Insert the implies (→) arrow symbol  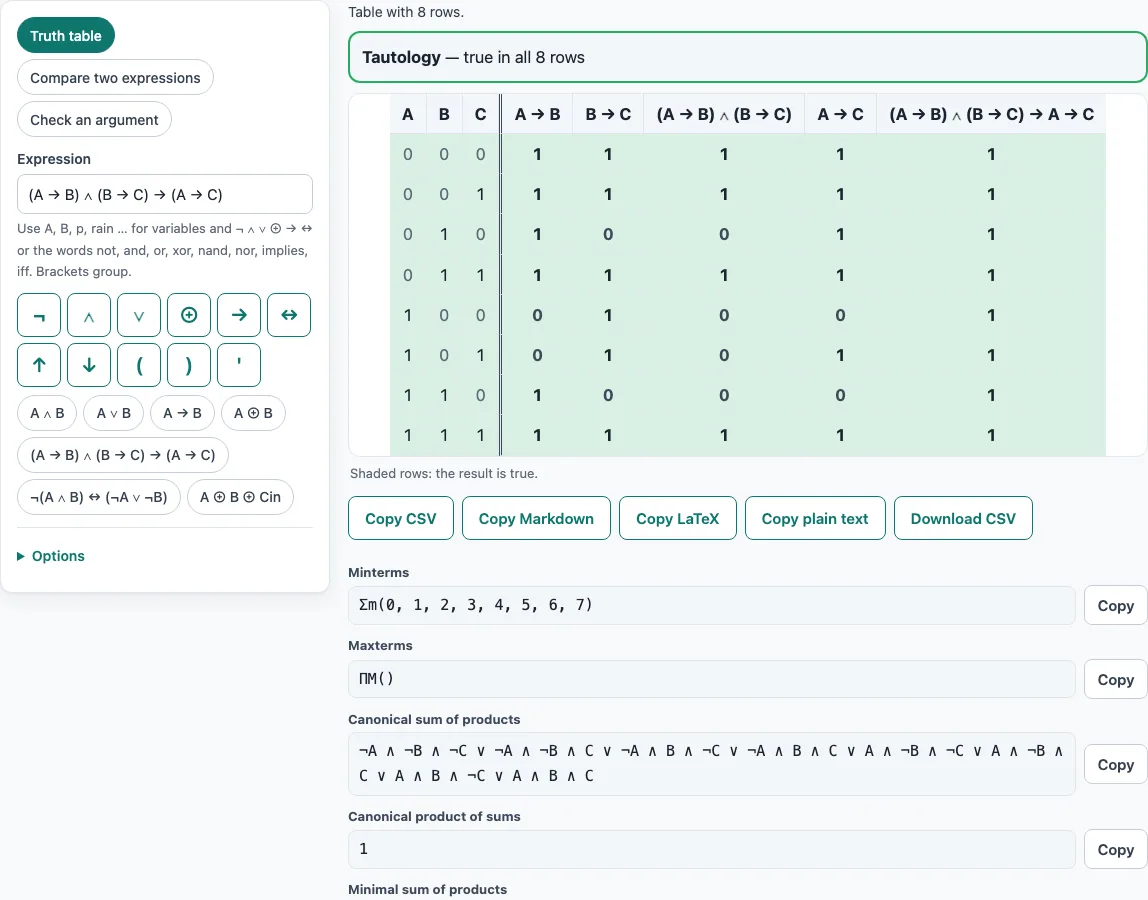[239, 315]
